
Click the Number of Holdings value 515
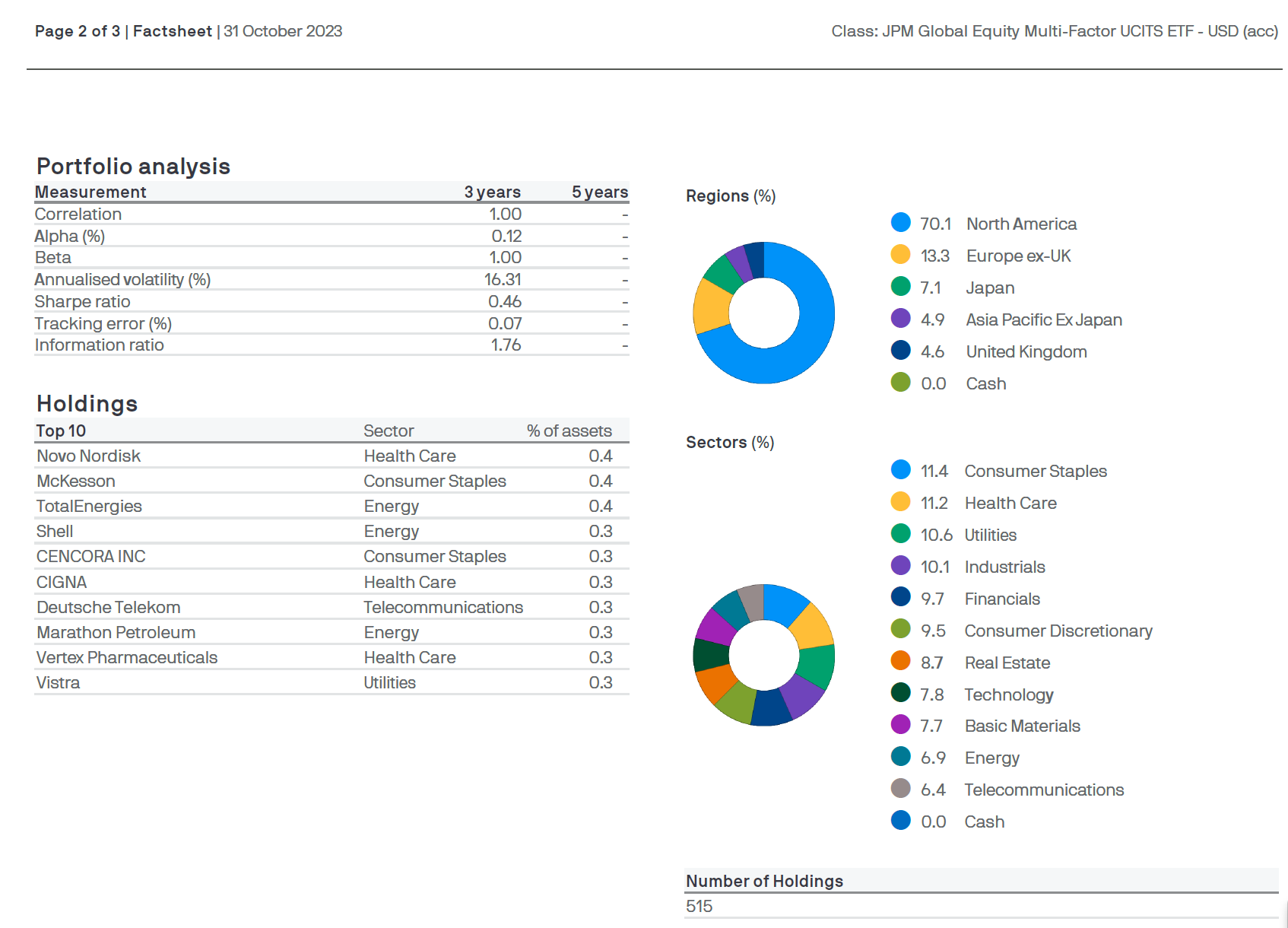(699, 906)
